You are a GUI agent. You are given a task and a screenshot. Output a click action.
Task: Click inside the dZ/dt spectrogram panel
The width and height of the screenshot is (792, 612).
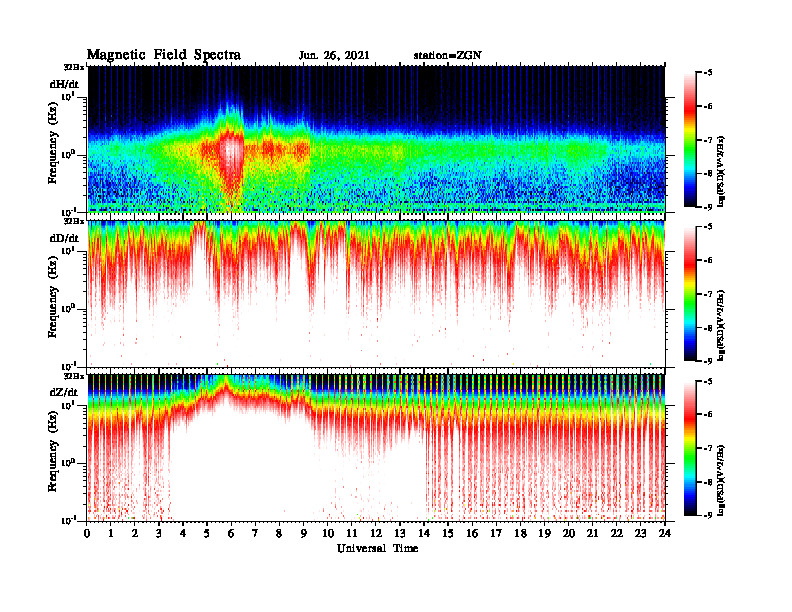376,448
